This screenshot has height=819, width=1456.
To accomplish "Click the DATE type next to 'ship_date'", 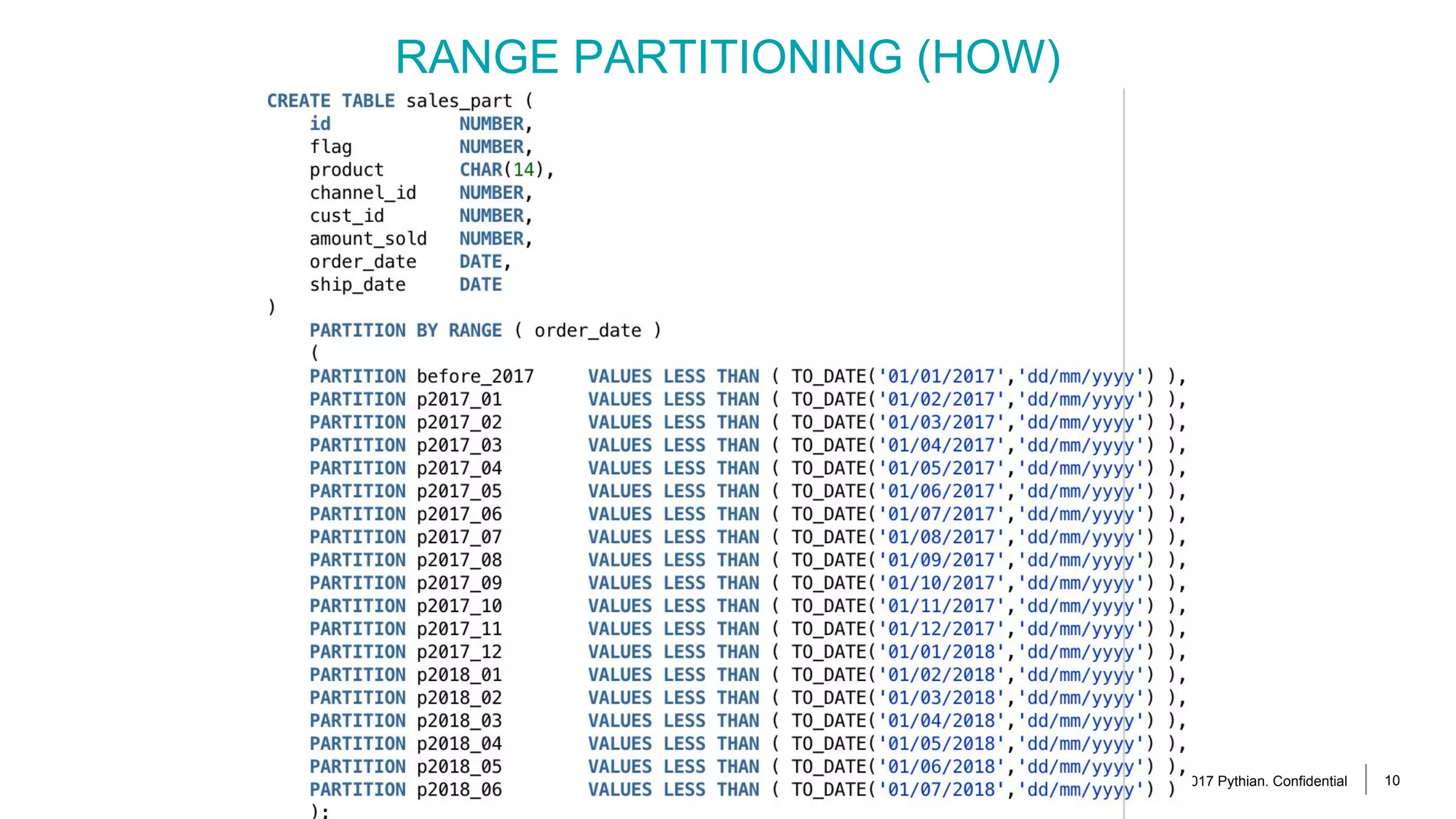I will click(x=481, y=285).
